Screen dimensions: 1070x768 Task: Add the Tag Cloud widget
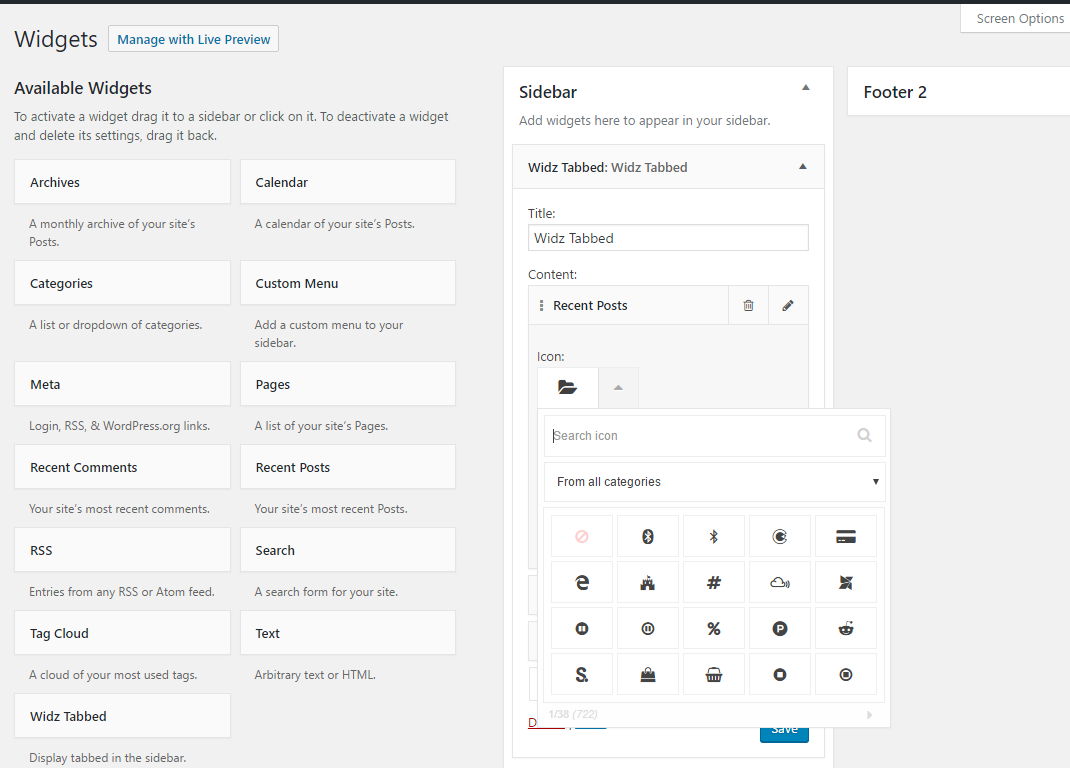[x=122, y=633]
